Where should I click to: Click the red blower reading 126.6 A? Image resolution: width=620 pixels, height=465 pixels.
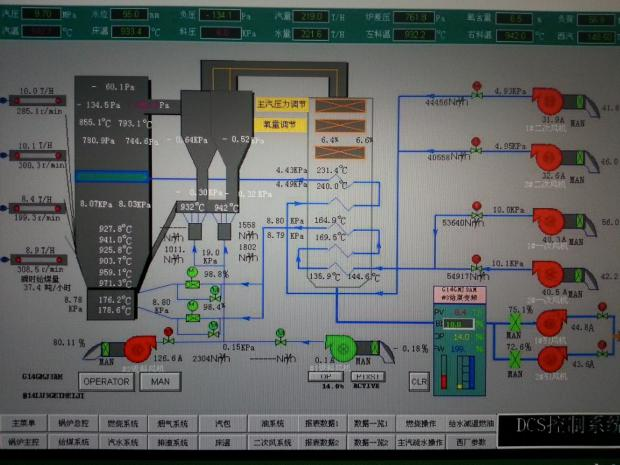click(x=140, y=349)
